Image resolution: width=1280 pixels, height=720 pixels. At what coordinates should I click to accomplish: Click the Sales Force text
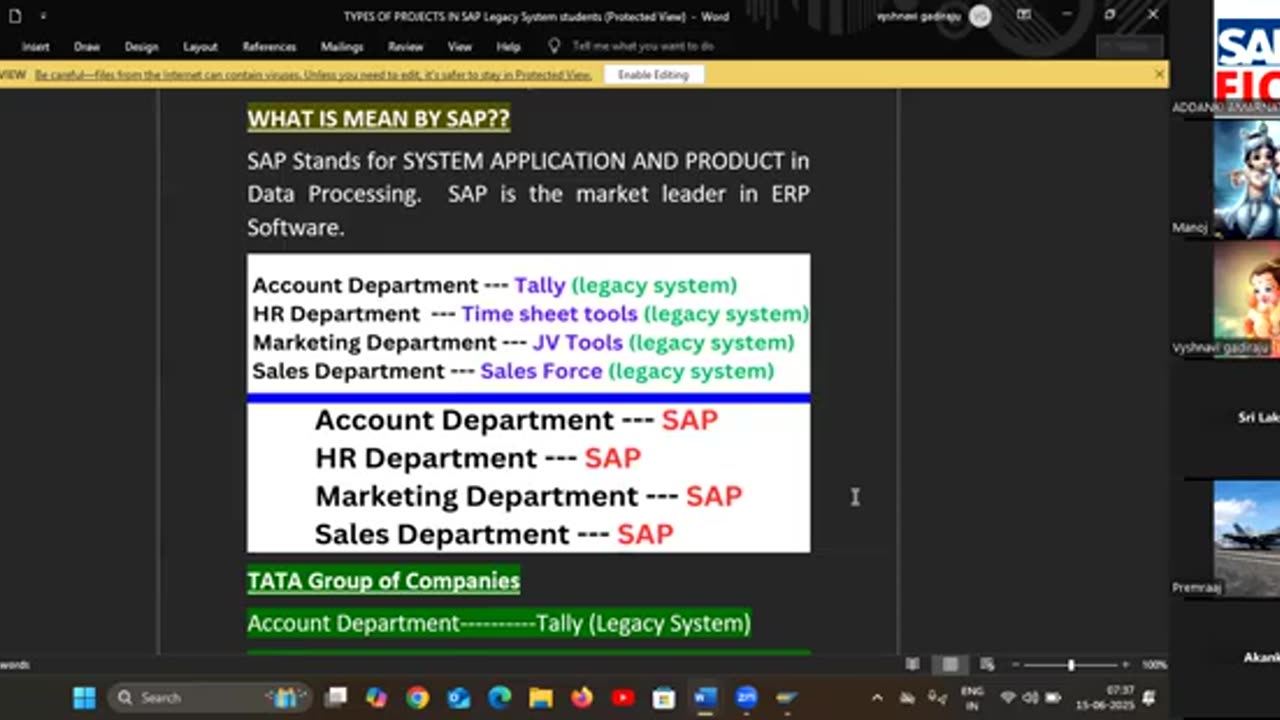[541, 371]
